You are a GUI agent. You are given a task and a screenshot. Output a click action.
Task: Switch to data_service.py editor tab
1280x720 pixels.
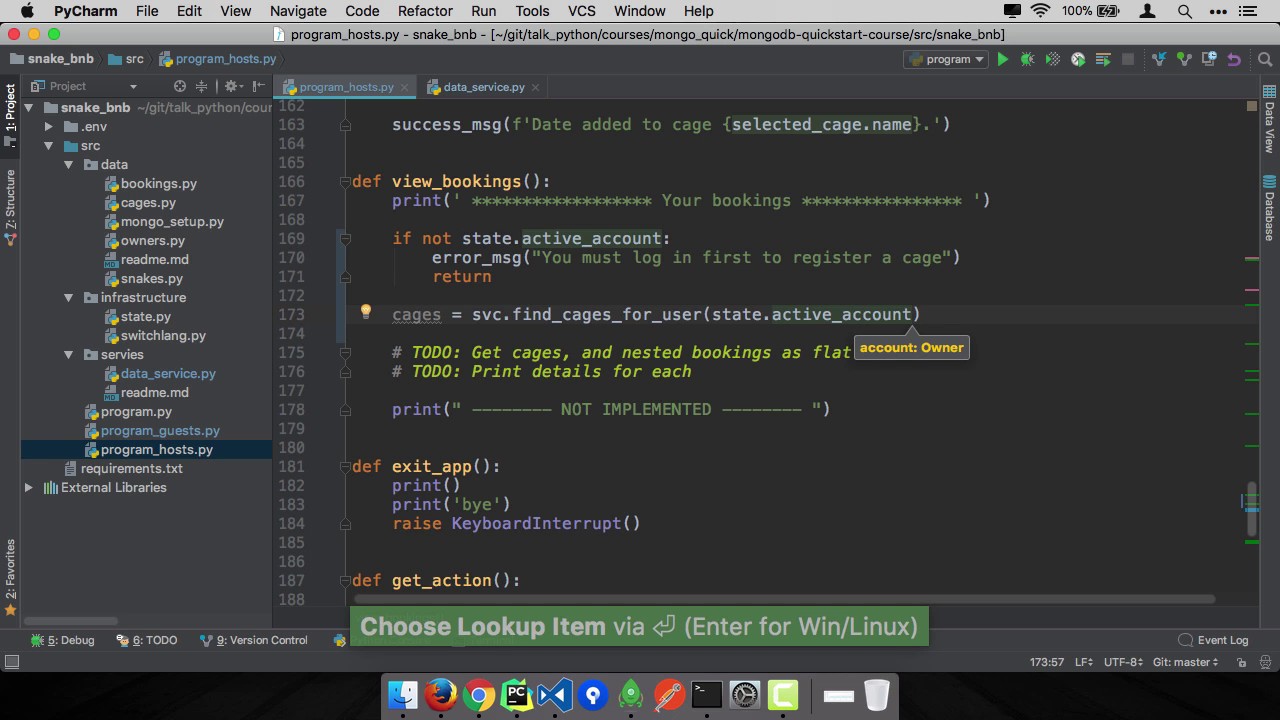pyautogui.click(x=484, y=87)
